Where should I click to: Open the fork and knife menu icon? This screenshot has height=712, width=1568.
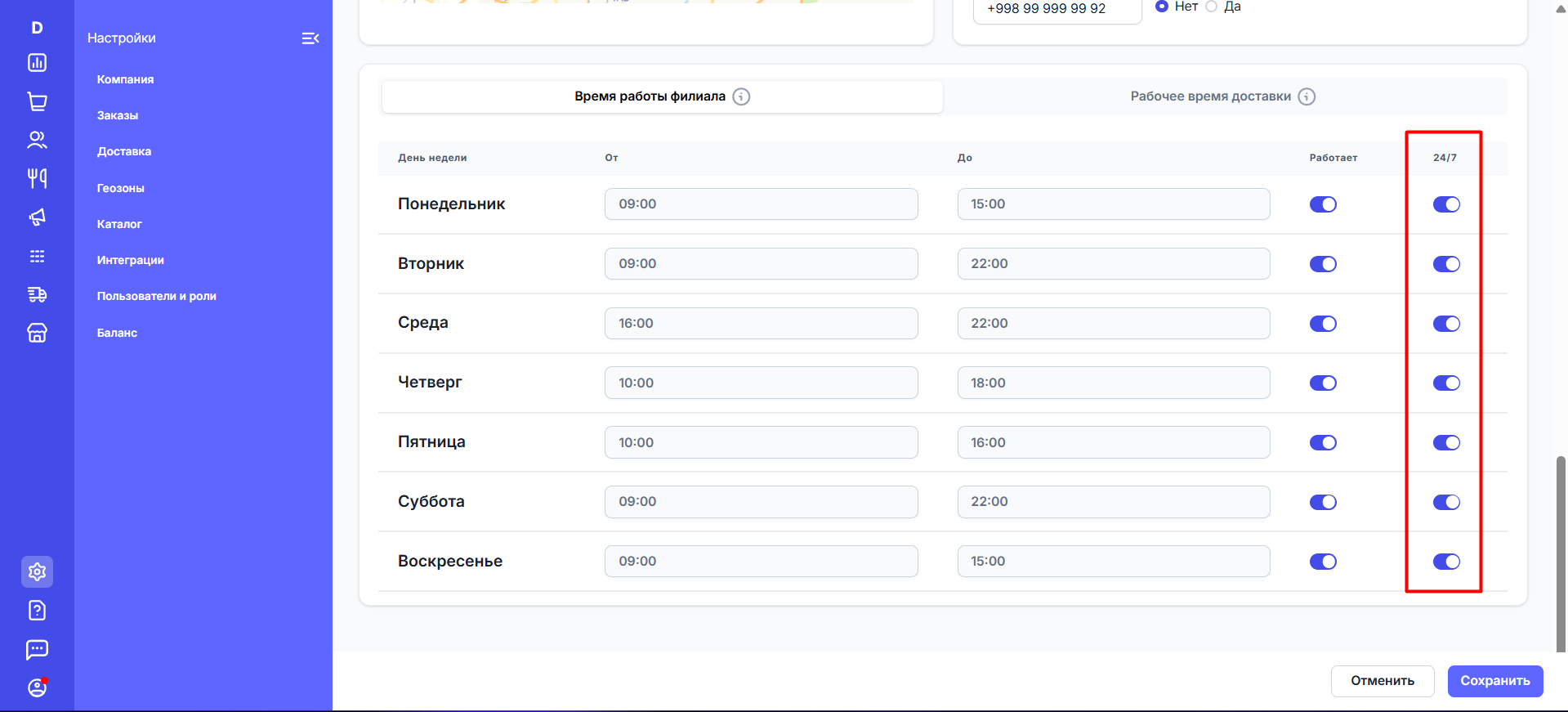37,178
